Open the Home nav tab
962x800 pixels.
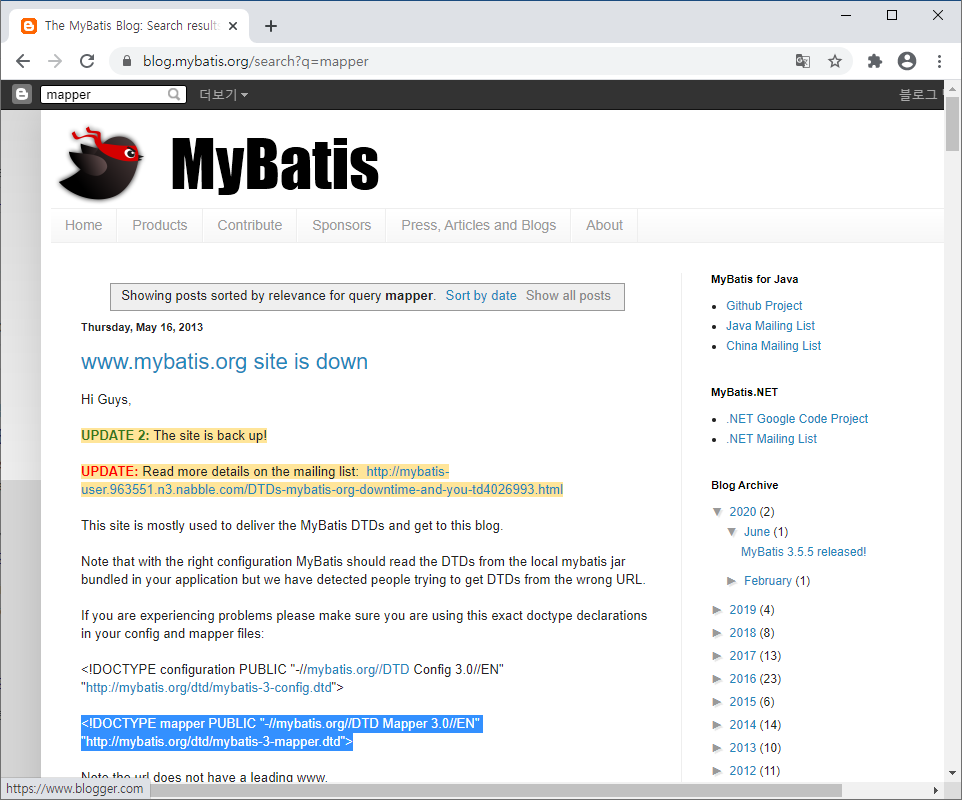[83, 225]
